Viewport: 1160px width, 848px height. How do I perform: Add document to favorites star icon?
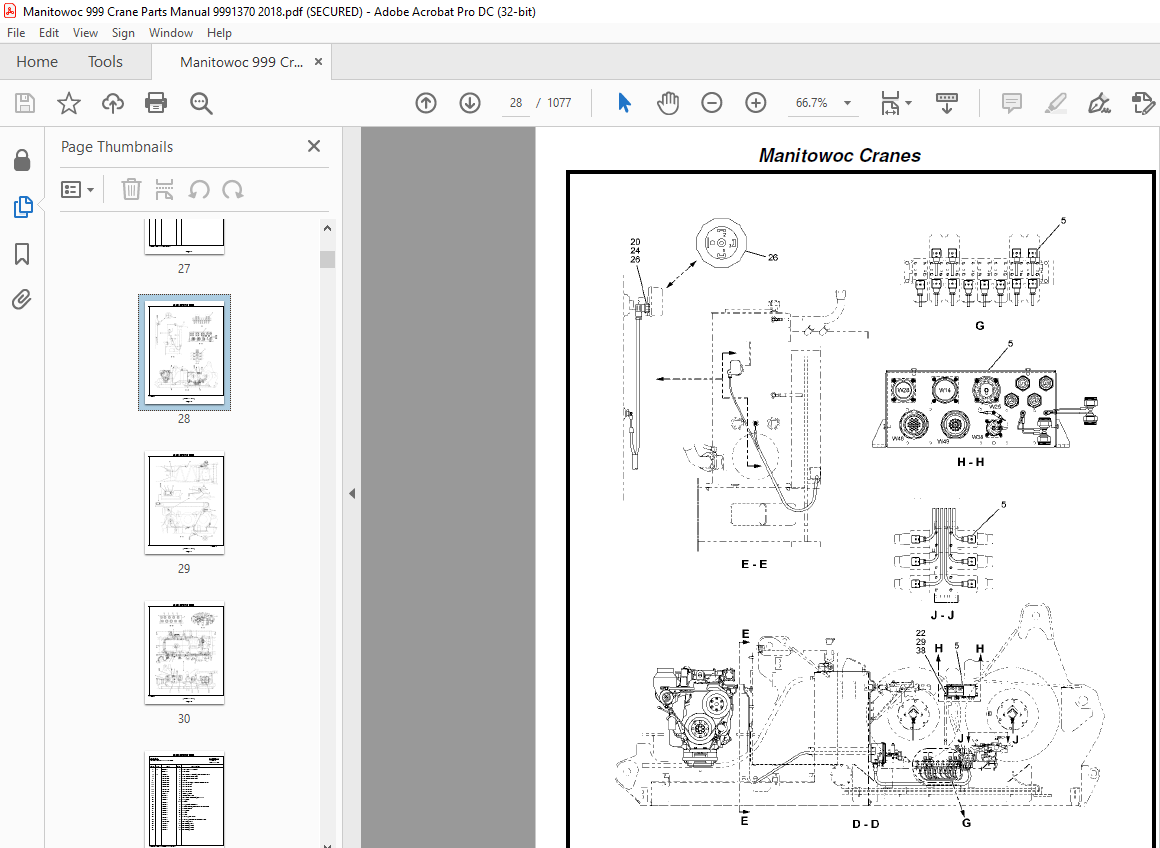(69, 103)
